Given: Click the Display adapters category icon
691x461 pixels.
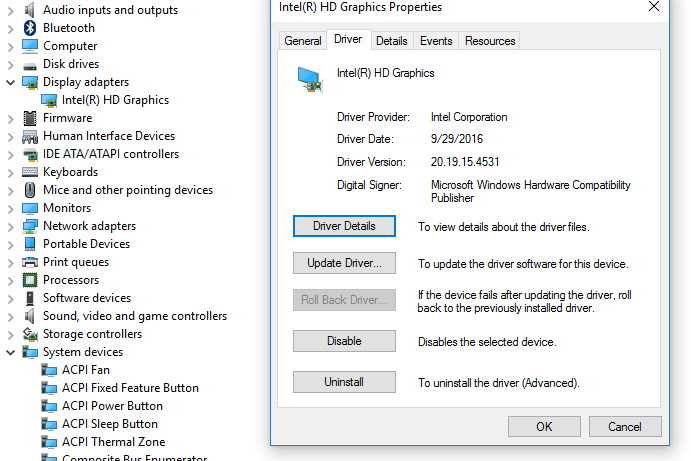Looking at the screenshot, I should pos(30,82).
